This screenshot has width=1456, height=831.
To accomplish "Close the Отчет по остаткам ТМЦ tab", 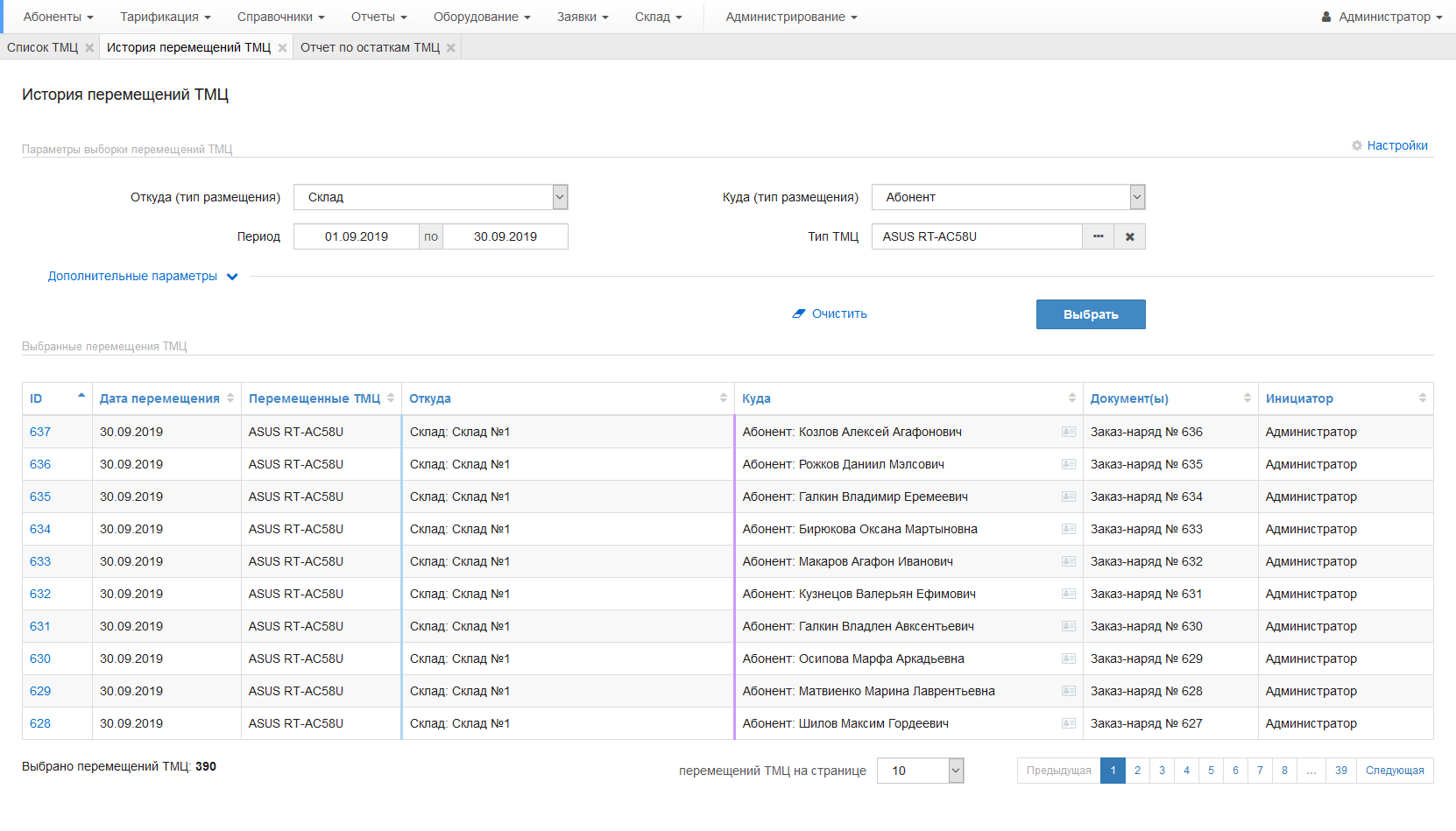I will (450, 48).
